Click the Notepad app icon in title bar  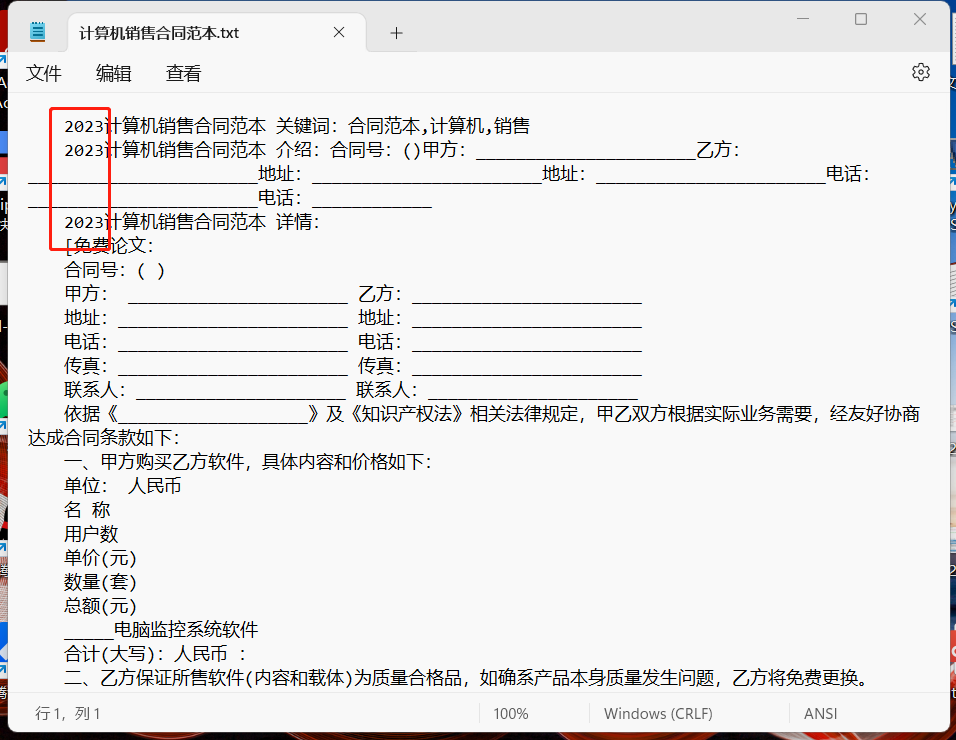[x=37, y=30]
